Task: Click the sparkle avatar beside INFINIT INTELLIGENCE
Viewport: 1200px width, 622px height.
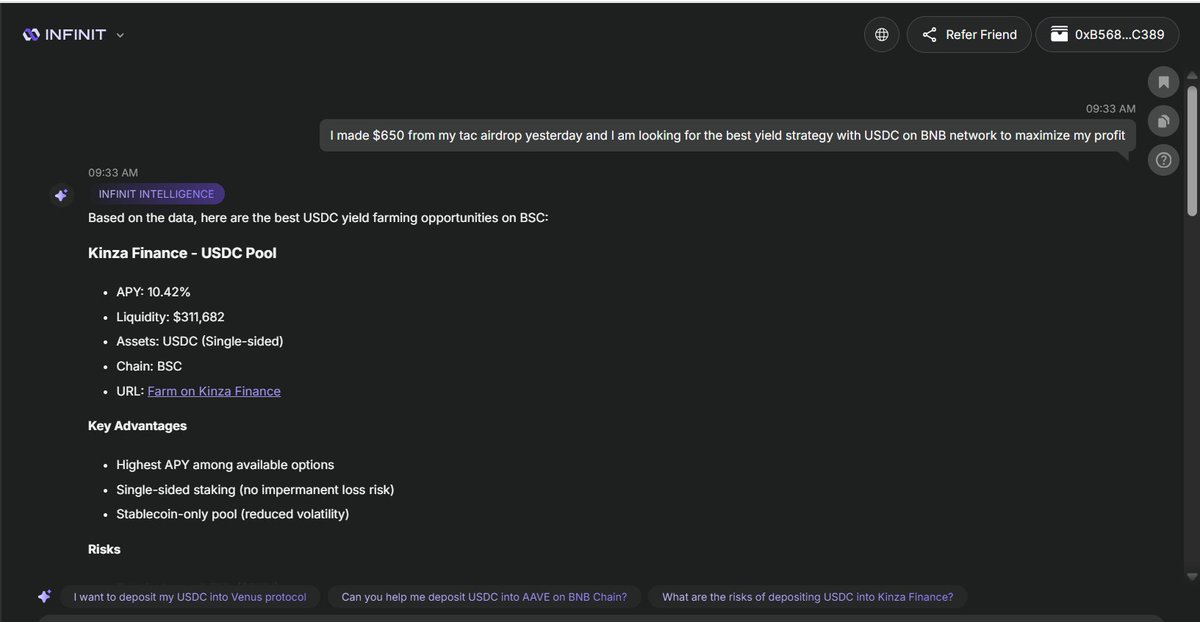Action: (61, 195)
